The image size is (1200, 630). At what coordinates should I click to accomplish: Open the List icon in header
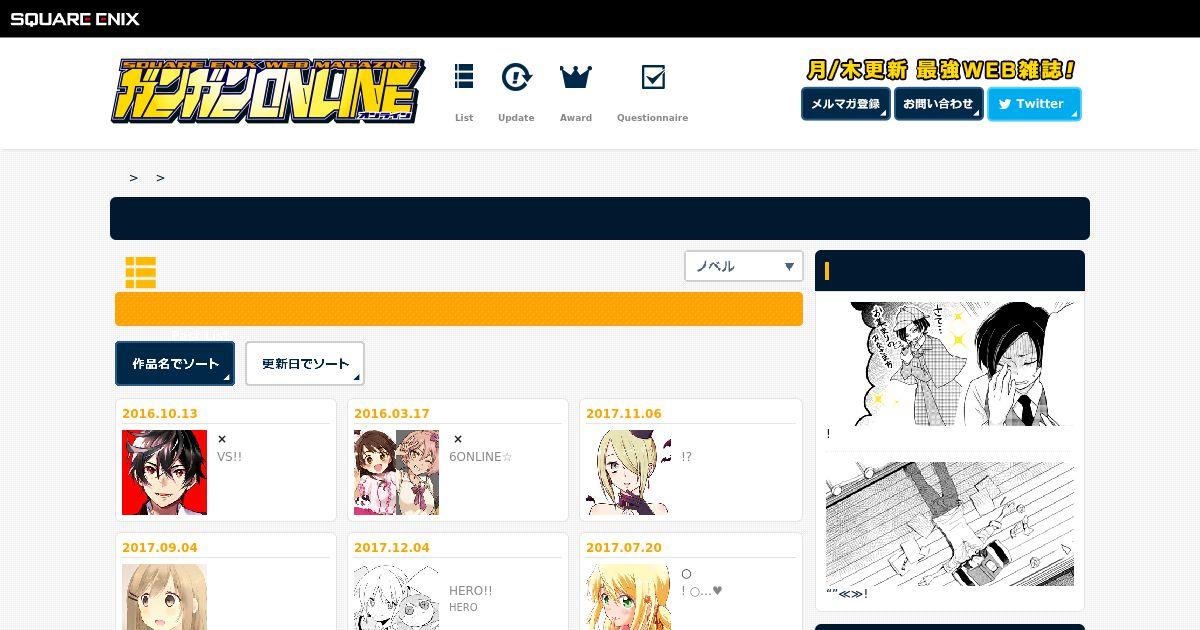click(464, 77)
